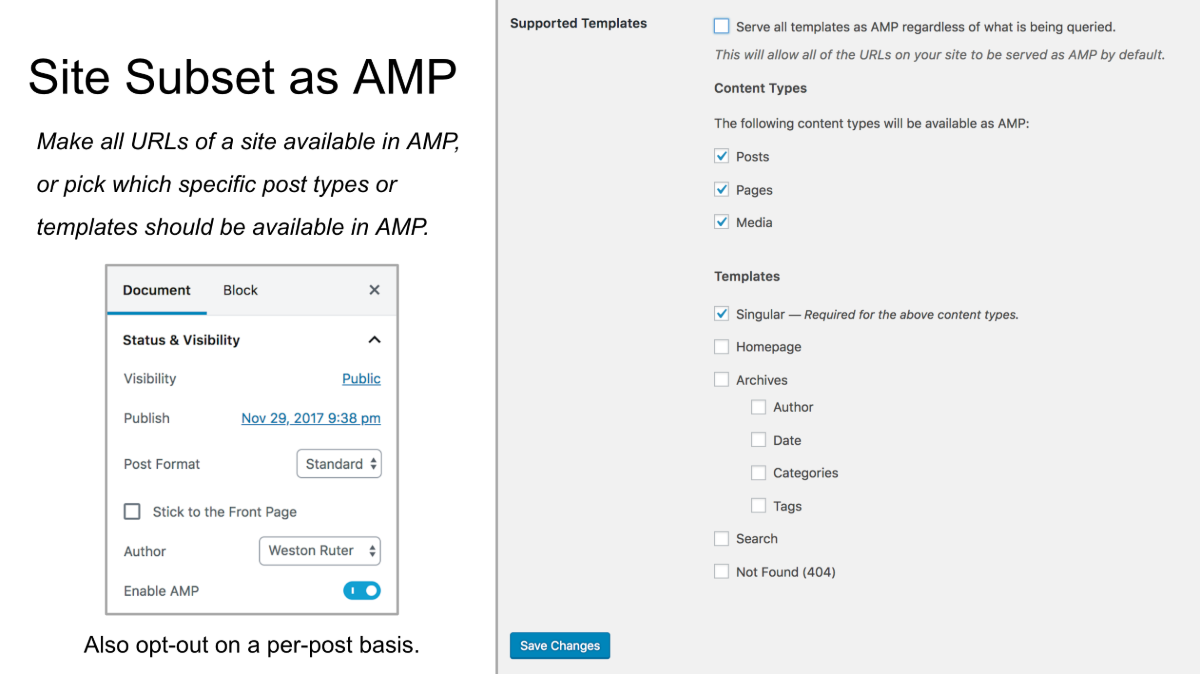Uncheck the Media content type
1200x674 pixels.
point(721,222)
